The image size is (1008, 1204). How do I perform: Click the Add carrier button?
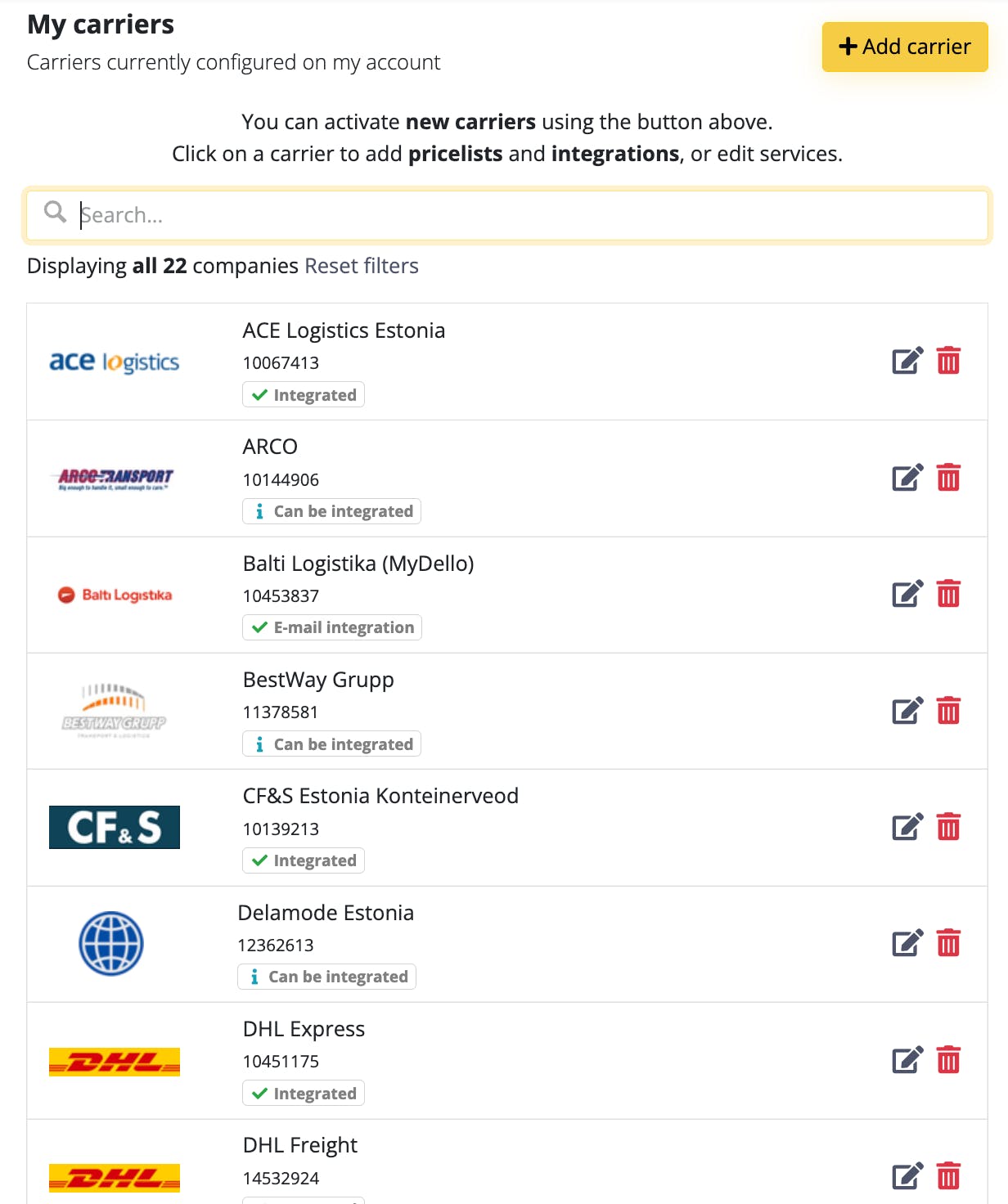point(905,47)
